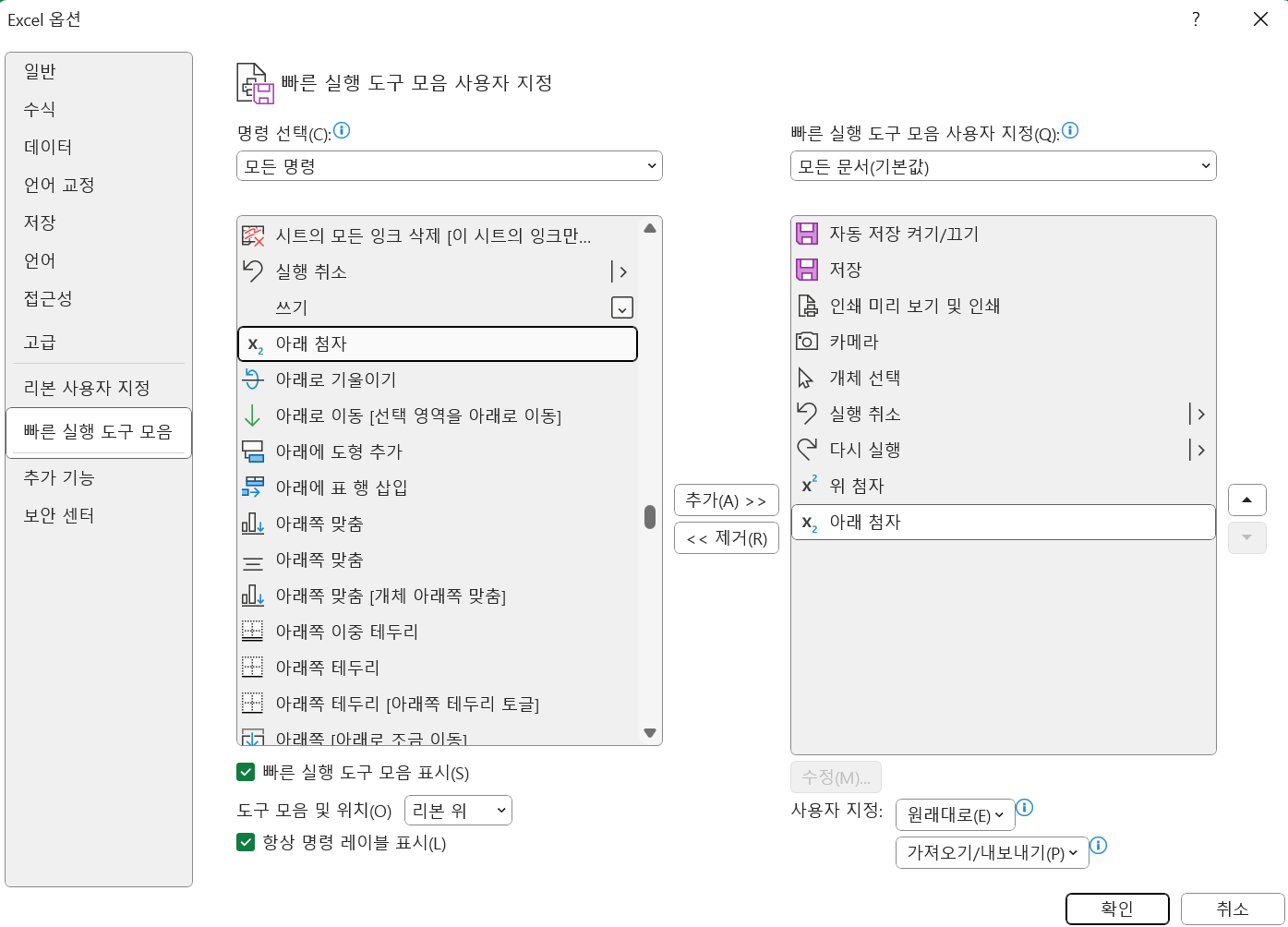Open the 데이터 options category

pyautogui.click(x=99, y=147)
